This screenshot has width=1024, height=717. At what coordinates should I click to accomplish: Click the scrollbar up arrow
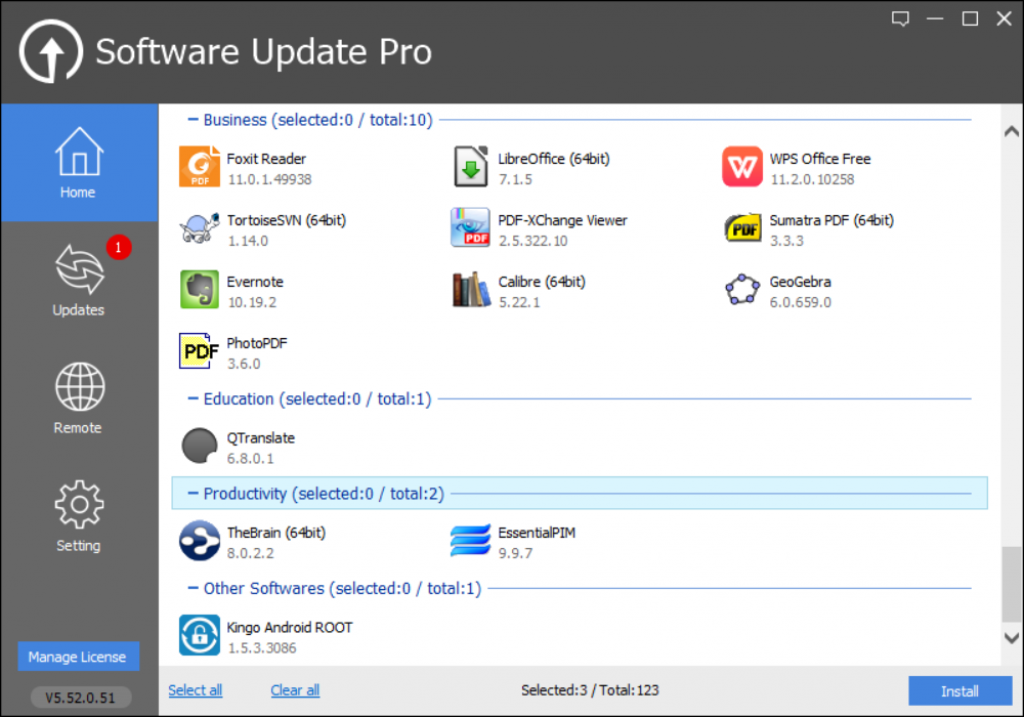pyautogui.click(x=1012, y=131)
